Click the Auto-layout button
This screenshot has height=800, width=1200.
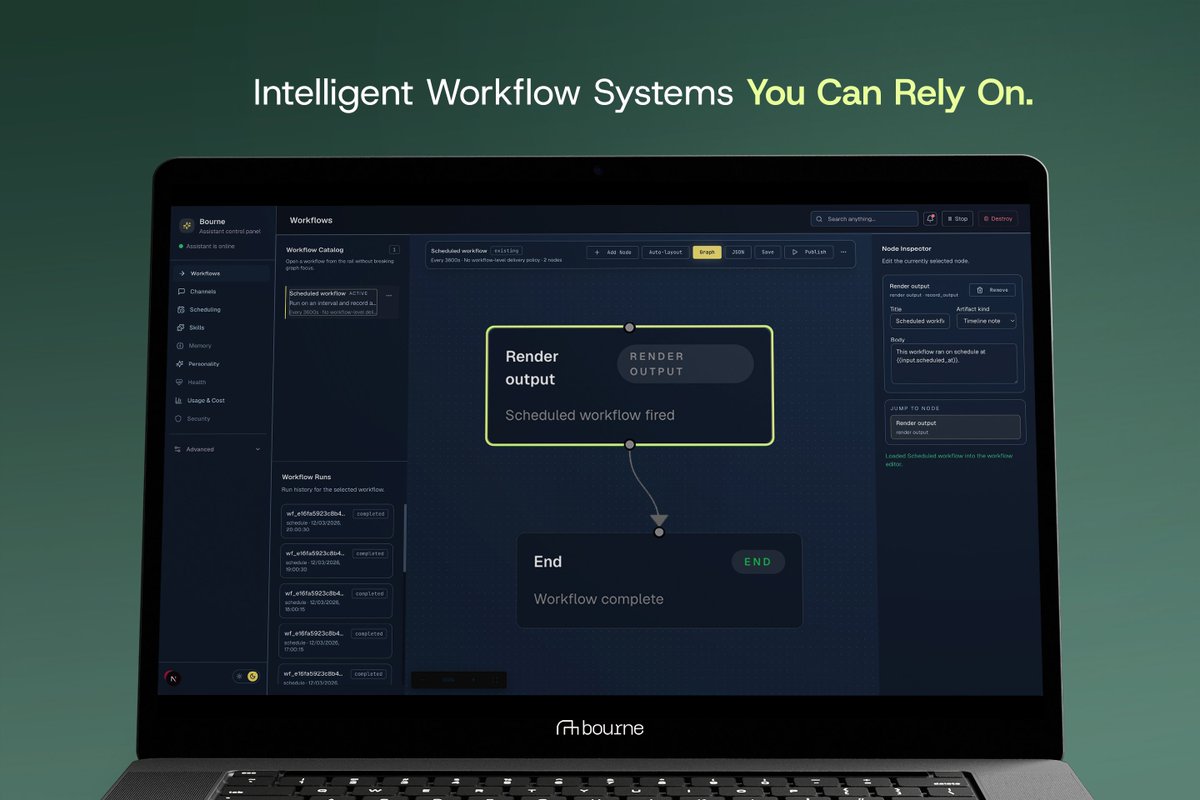(x=665, y=252)
